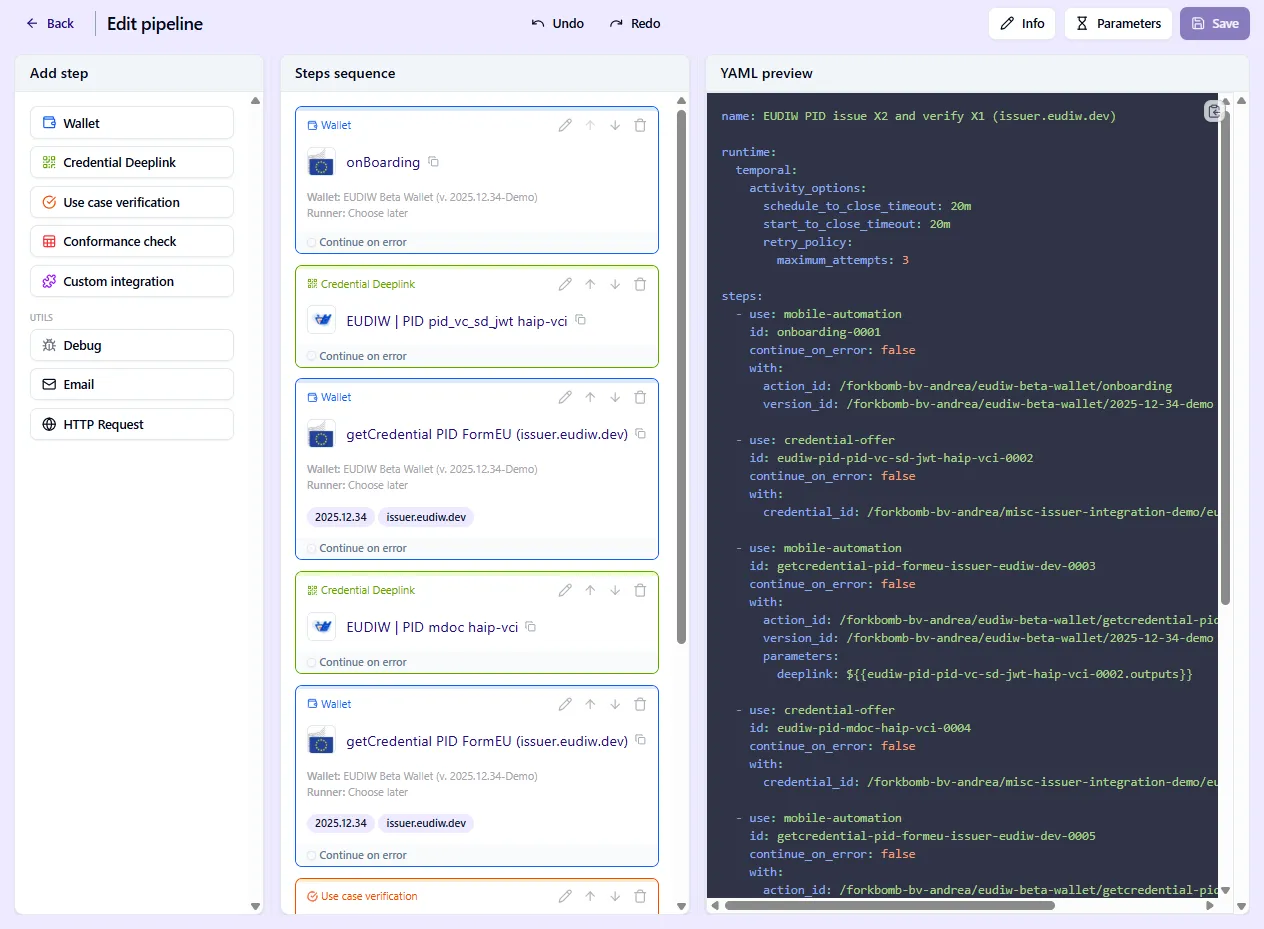Copy the EUDIW PID pid_vc_sd_jwt step name

coord(580,321)
